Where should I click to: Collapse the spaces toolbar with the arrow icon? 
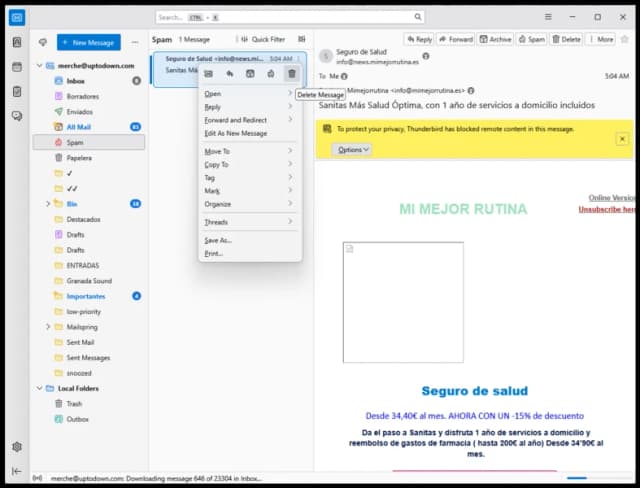(x=17, y=471)
